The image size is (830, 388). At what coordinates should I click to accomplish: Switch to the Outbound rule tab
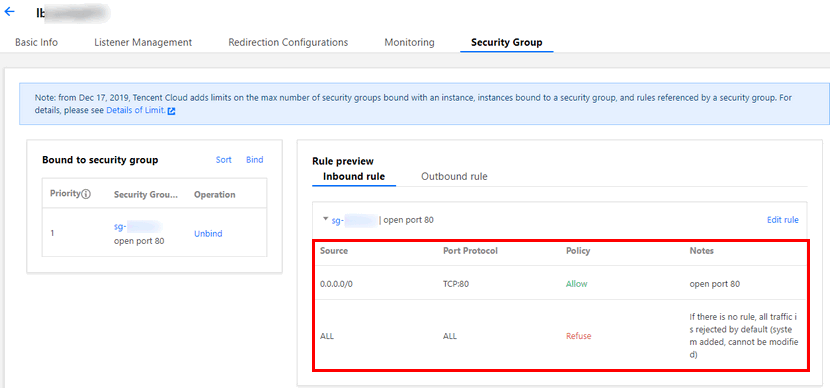point(454,177)
